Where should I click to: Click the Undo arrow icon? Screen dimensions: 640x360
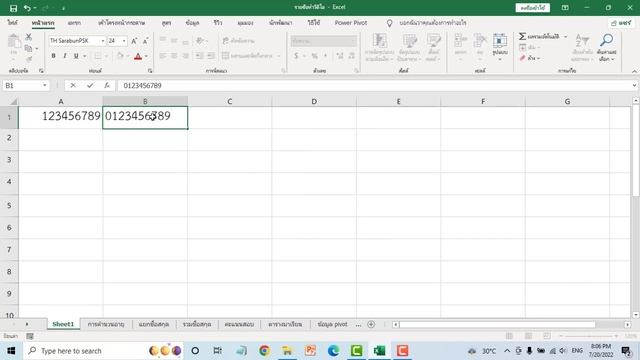click(27, 8)
